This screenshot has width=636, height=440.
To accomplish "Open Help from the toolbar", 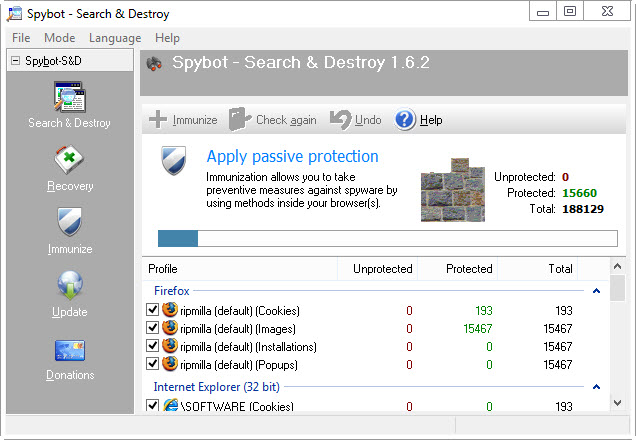I will 419,120.
